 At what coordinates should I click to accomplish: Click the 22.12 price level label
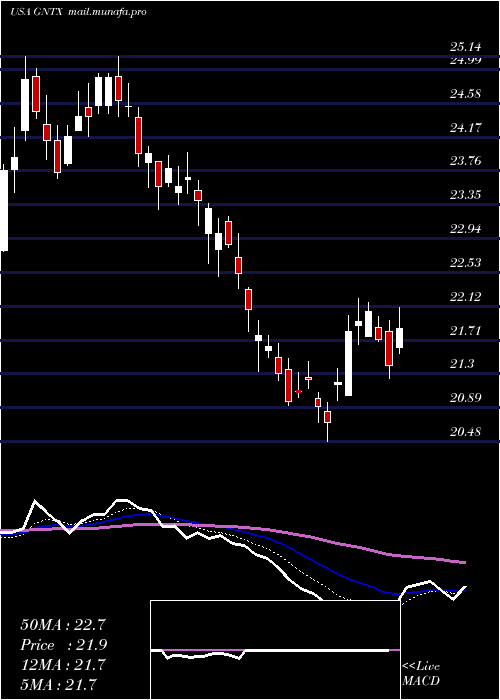point(466,296)
